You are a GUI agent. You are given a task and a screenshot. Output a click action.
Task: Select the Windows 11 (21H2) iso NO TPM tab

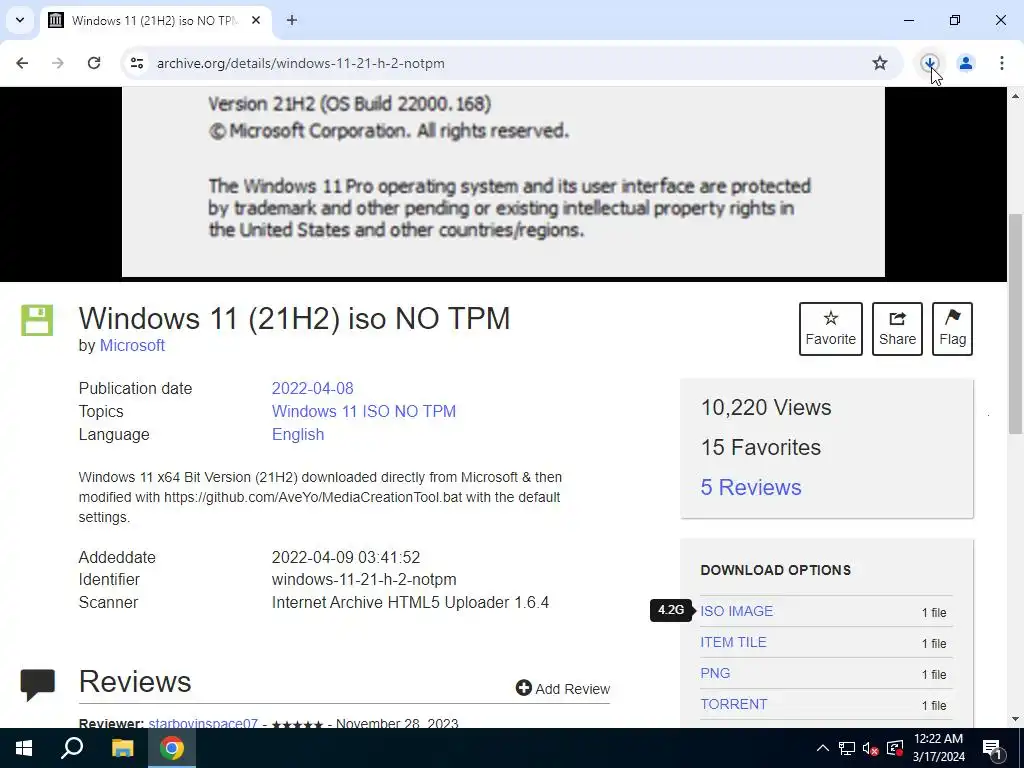157,20
